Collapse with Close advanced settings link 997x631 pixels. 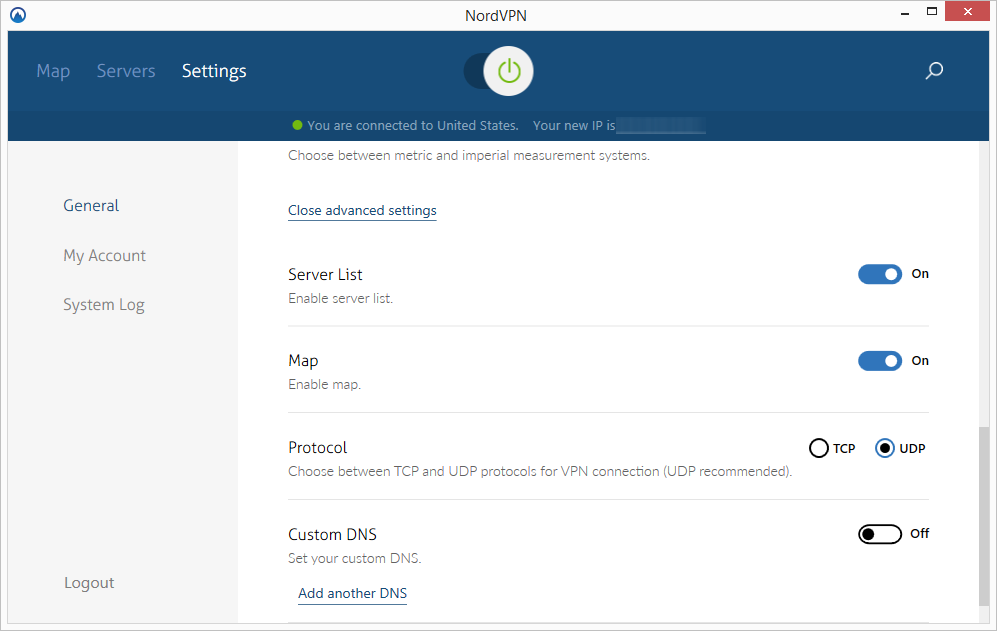click(362, 211)
